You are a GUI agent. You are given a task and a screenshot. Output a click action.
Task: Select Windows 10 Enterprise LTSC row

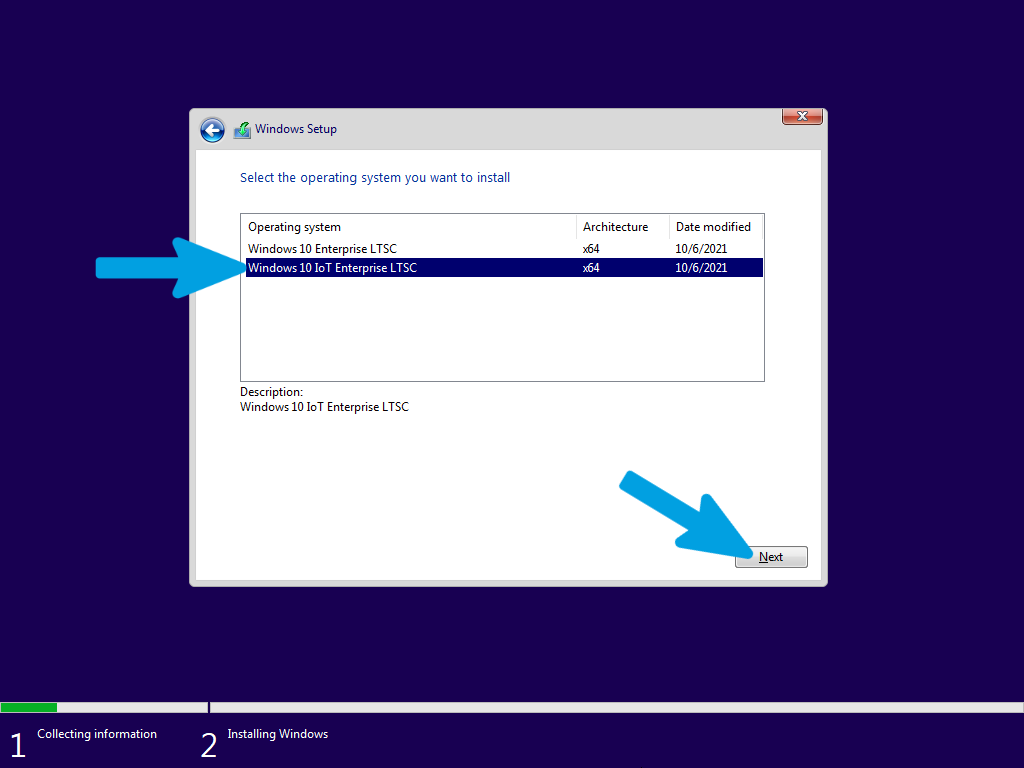(504, 249)
